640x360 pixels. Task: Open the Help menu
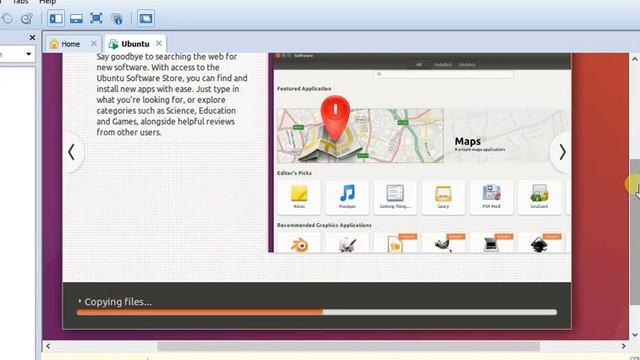click(48, 2)
